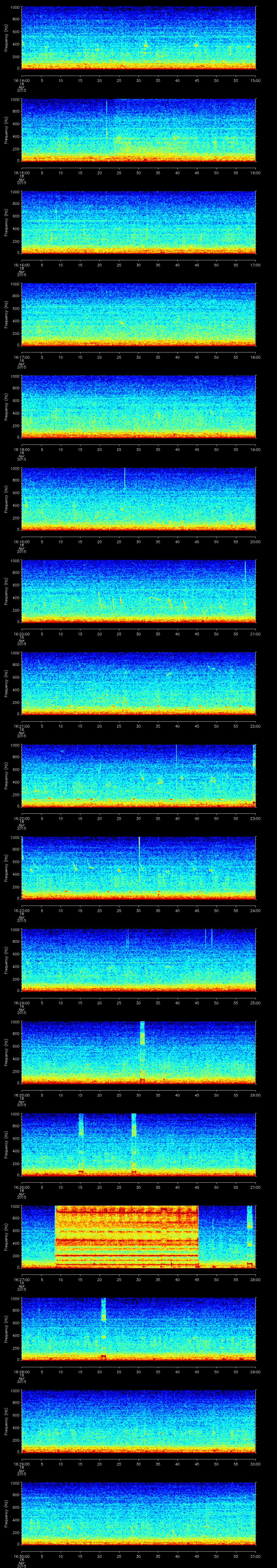Click the burst near 21 seconds in the 16:28:00 panel
277x1568 pixels.
[x=104, y=1329]
